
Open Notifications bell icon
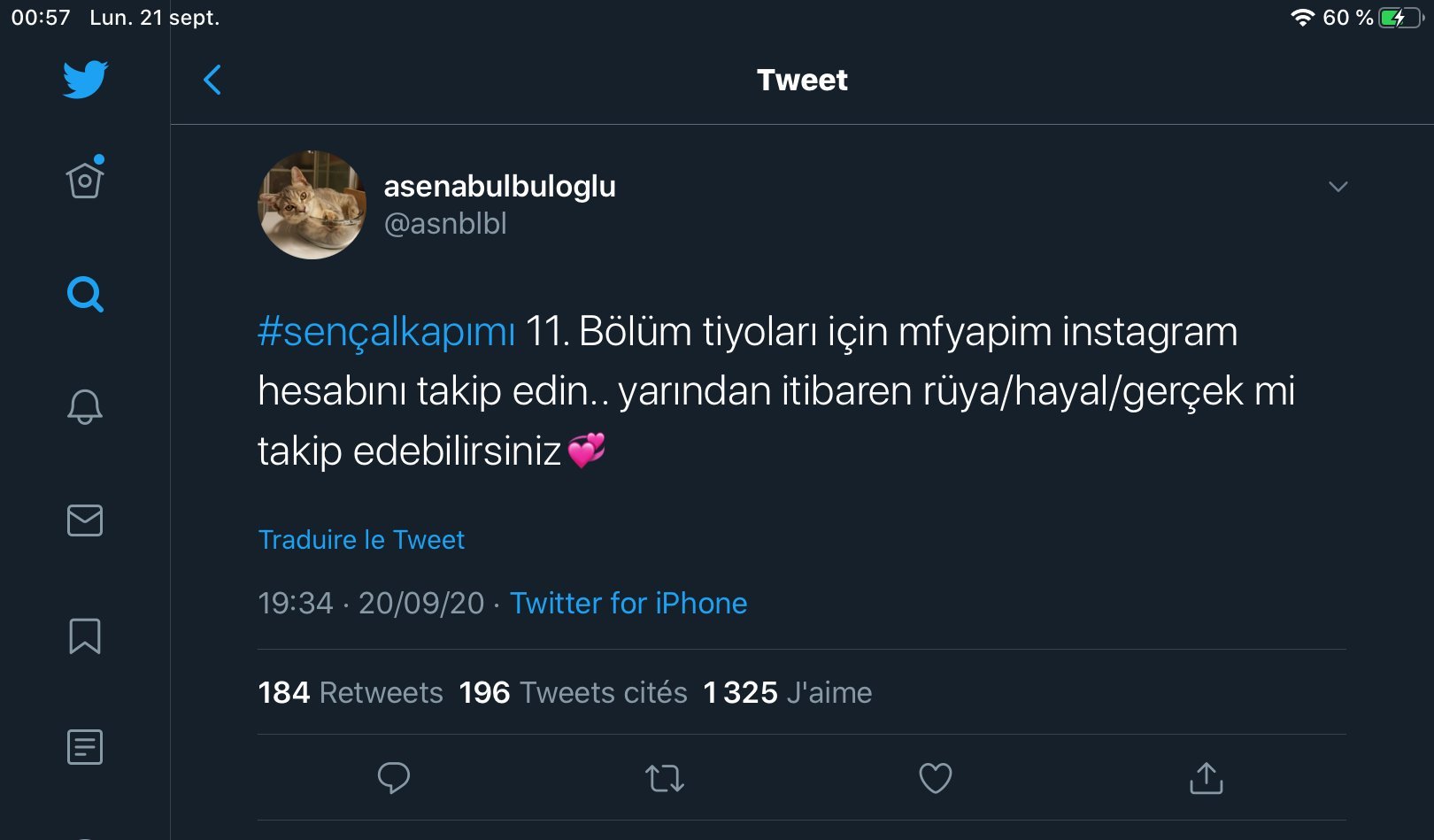[x=85, y=406]
